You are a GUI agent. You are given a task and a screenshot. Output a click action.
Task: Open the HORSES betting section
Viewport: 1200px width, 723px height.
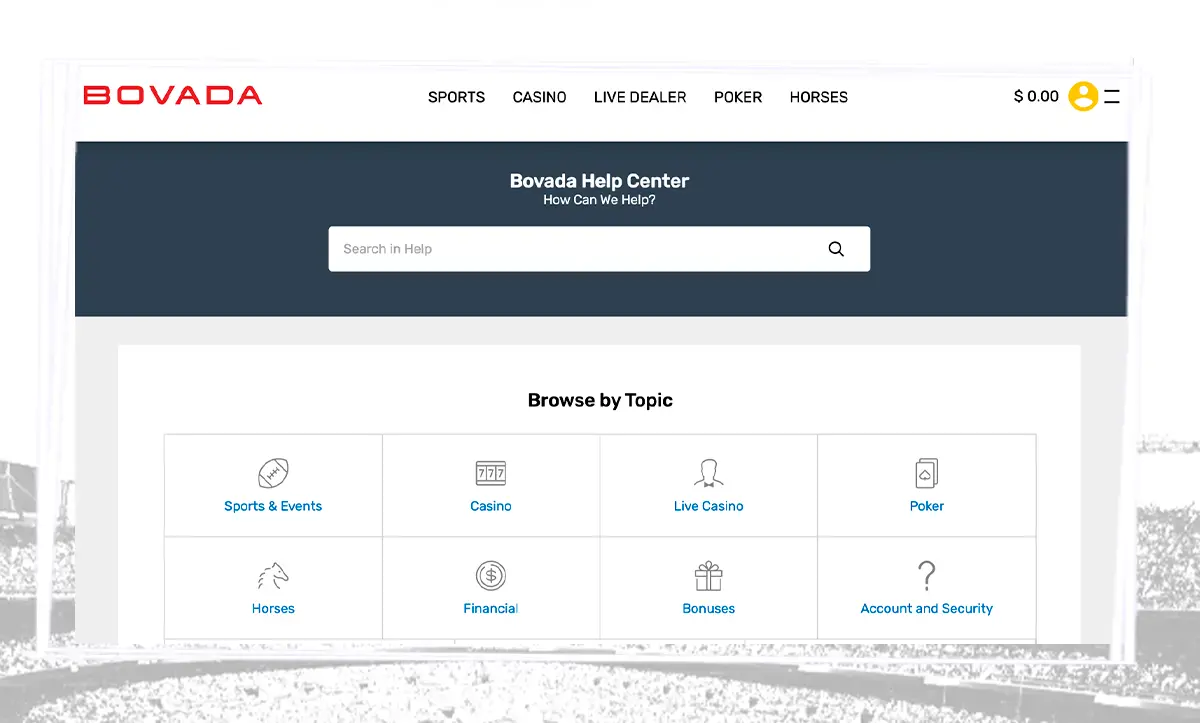pyautogui.click(x=818, y=97)
